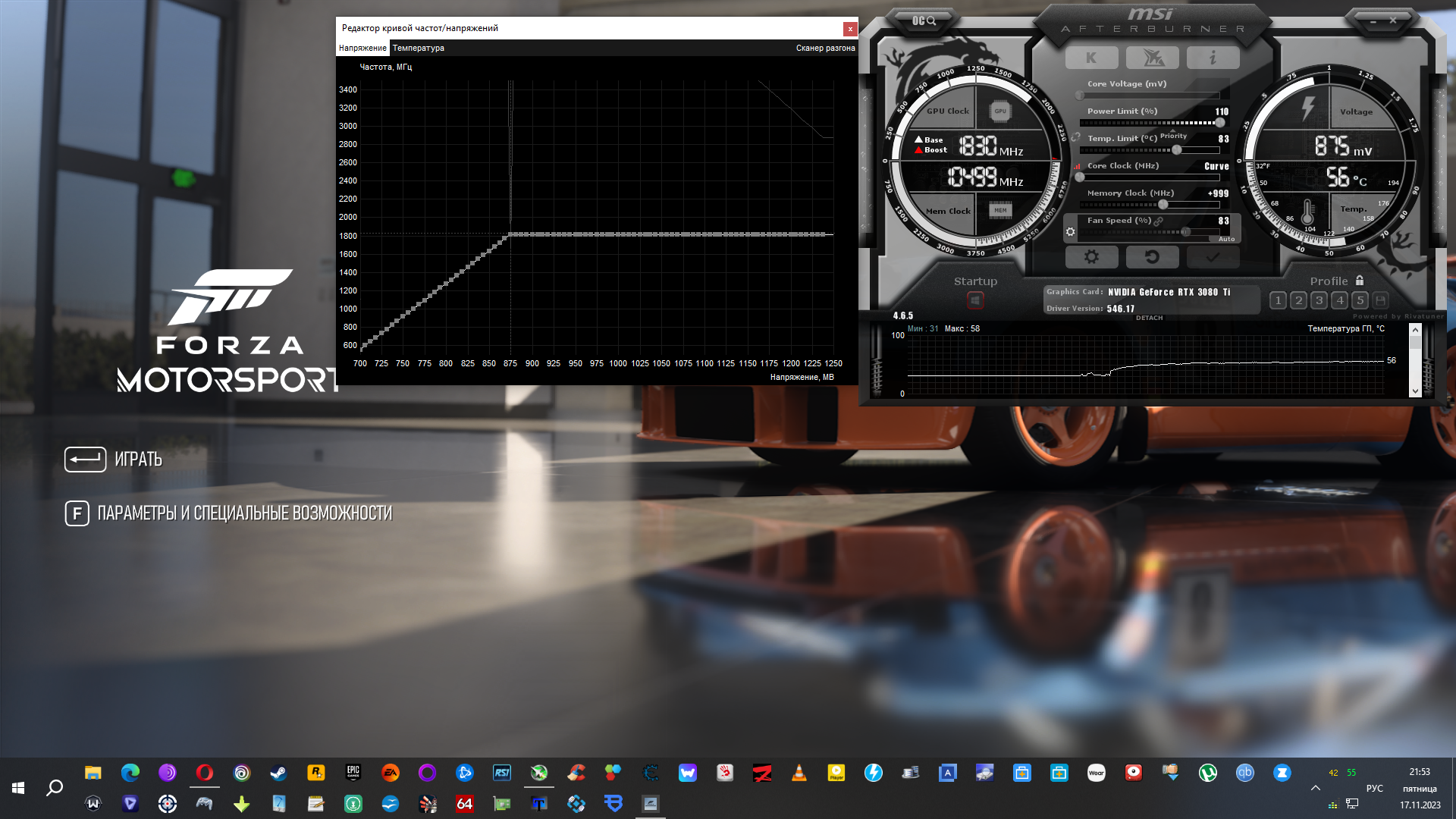Select the Напряжение tab in curve editor
The height and width of the screenshot is (819, 1456).
point(362,48)
